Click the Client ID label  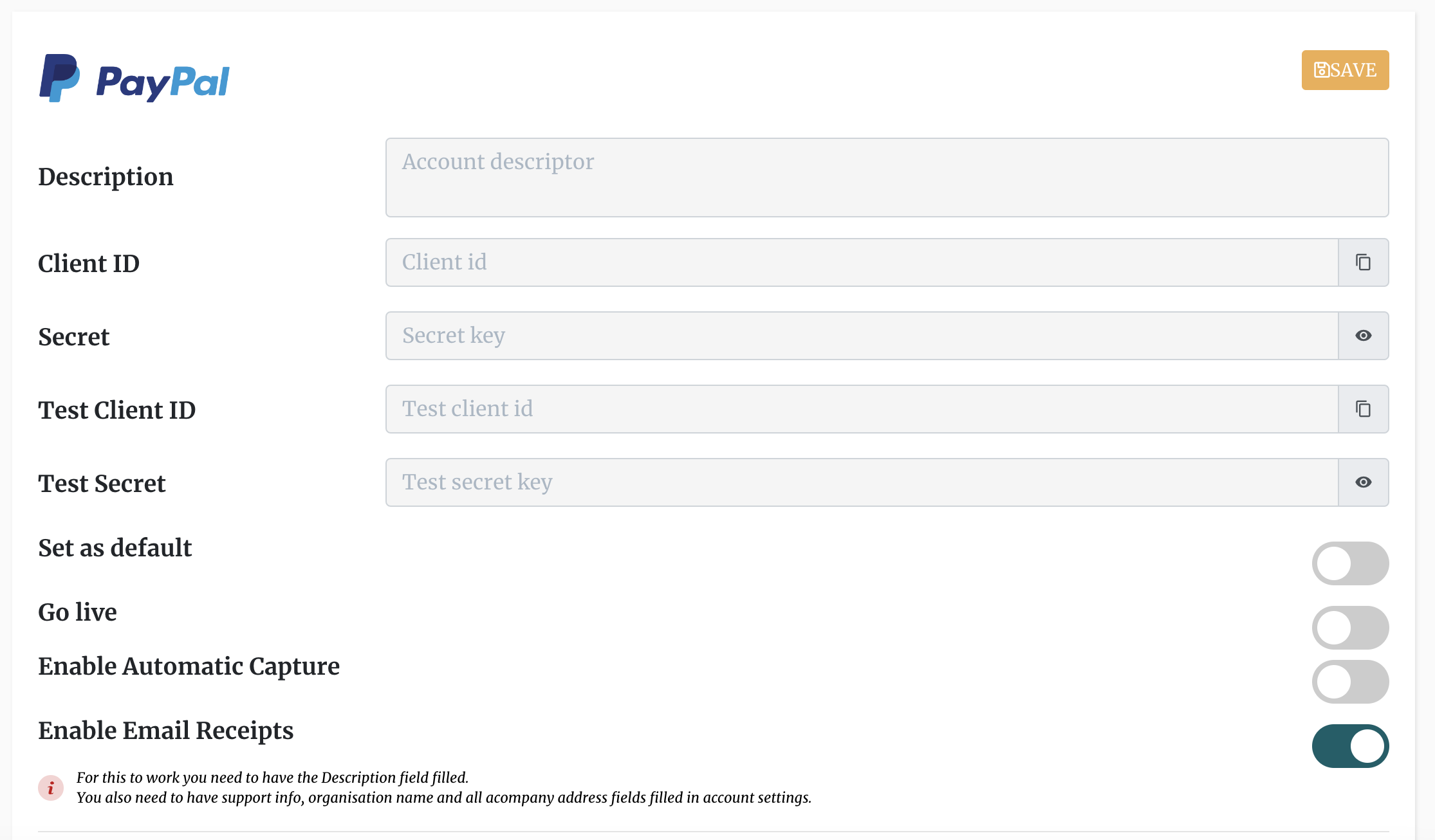tap(89, 264)
